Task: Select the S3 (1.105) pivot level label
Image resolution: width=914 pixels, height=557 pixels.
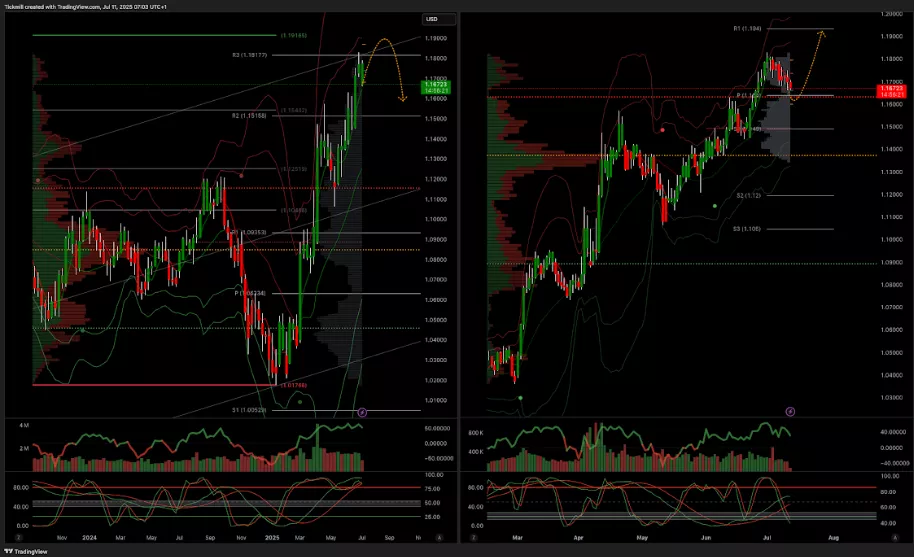Action: 748,229
